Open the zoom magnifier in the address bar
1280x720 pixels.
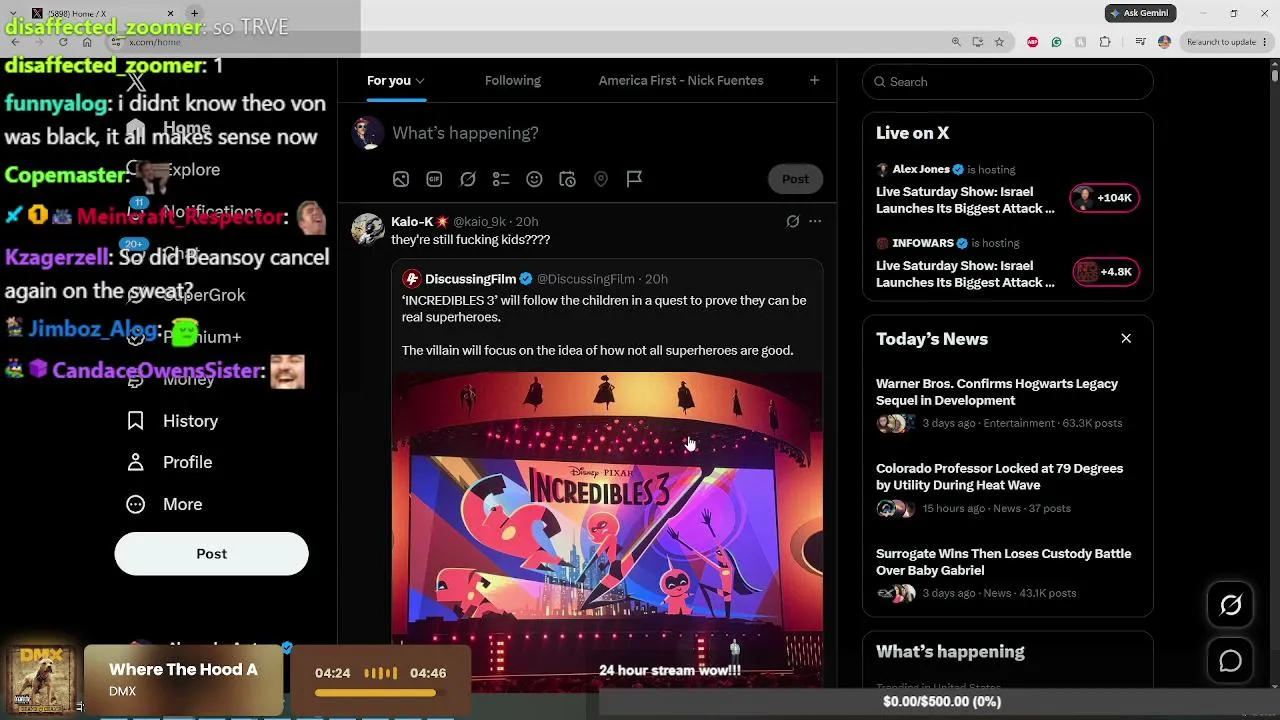click(956, 42)
